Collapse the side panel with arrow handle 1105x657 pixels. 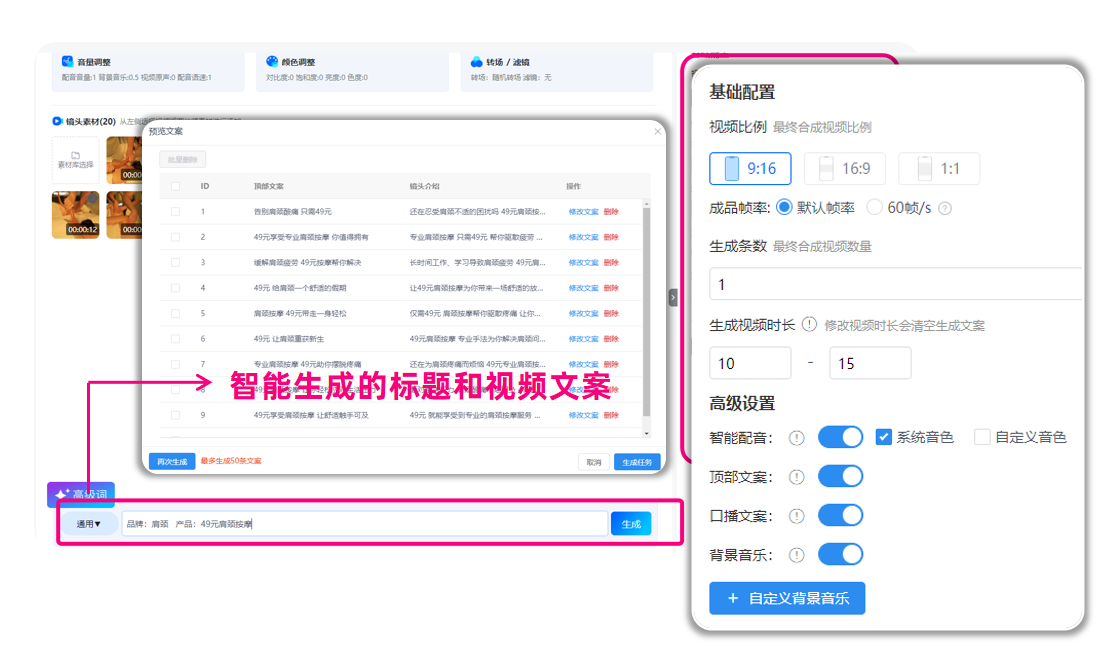tap(673, 297)
